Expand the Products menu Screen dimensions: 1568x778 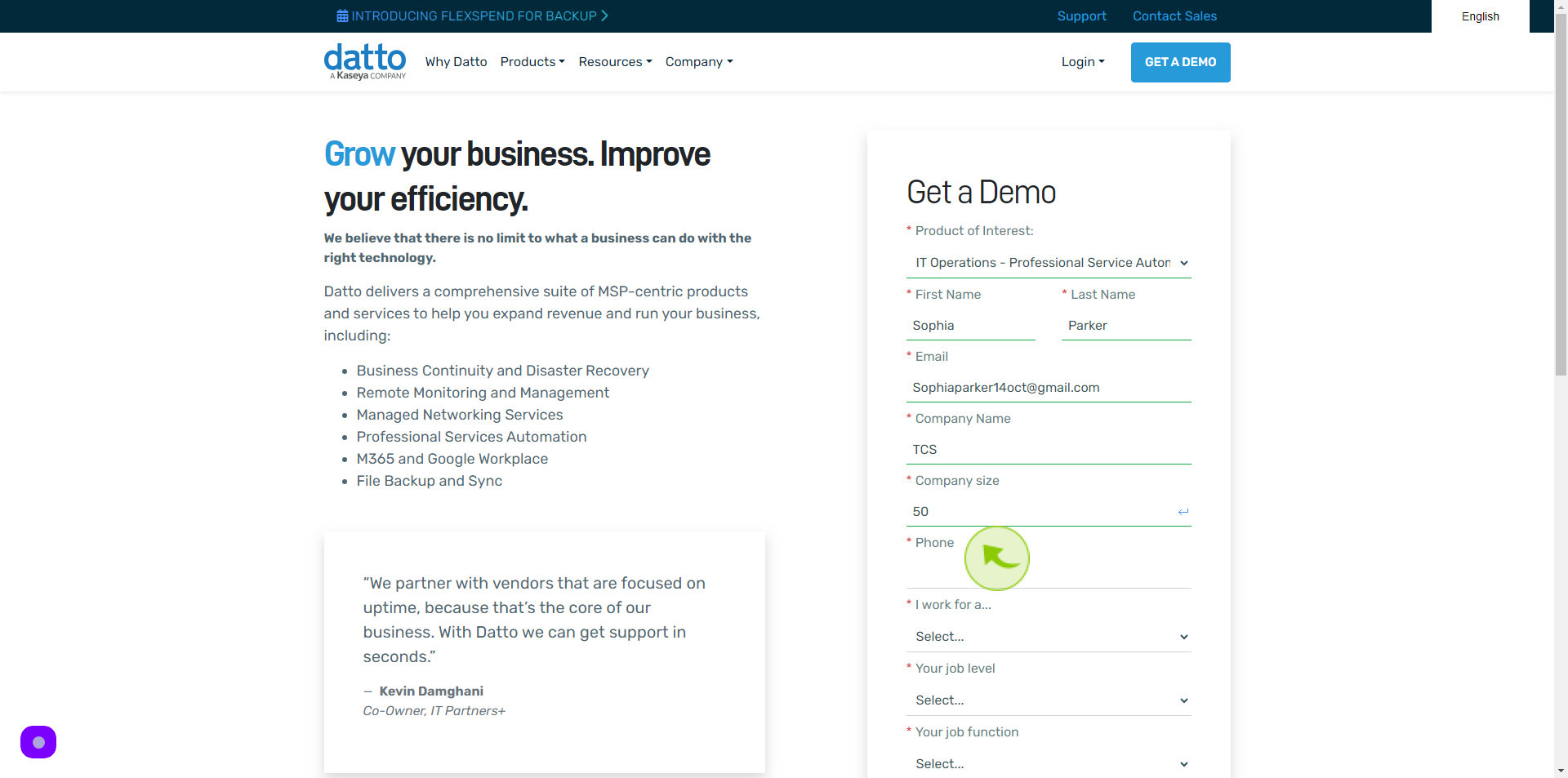click(532, 62)
